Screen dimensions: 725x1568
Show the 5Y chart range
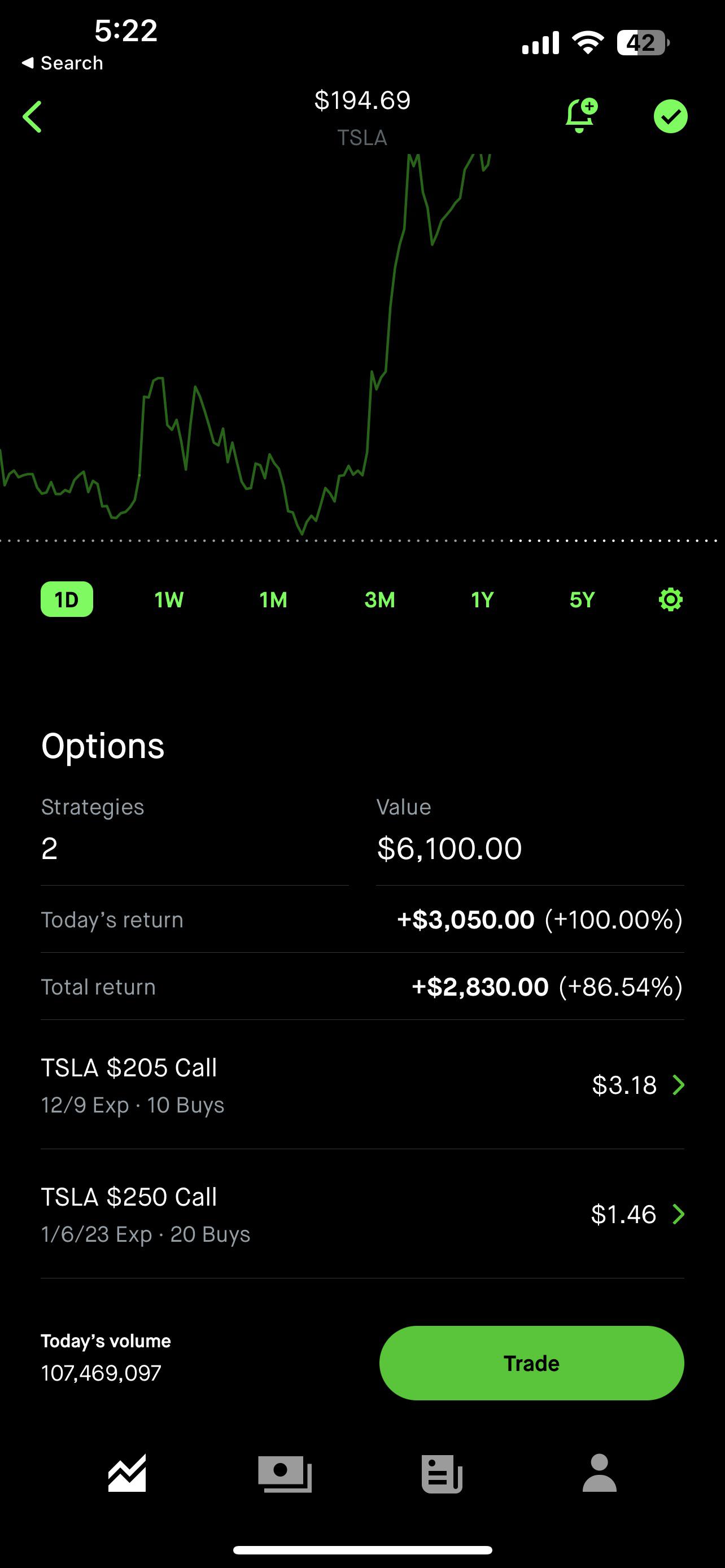tap(582, 599)
